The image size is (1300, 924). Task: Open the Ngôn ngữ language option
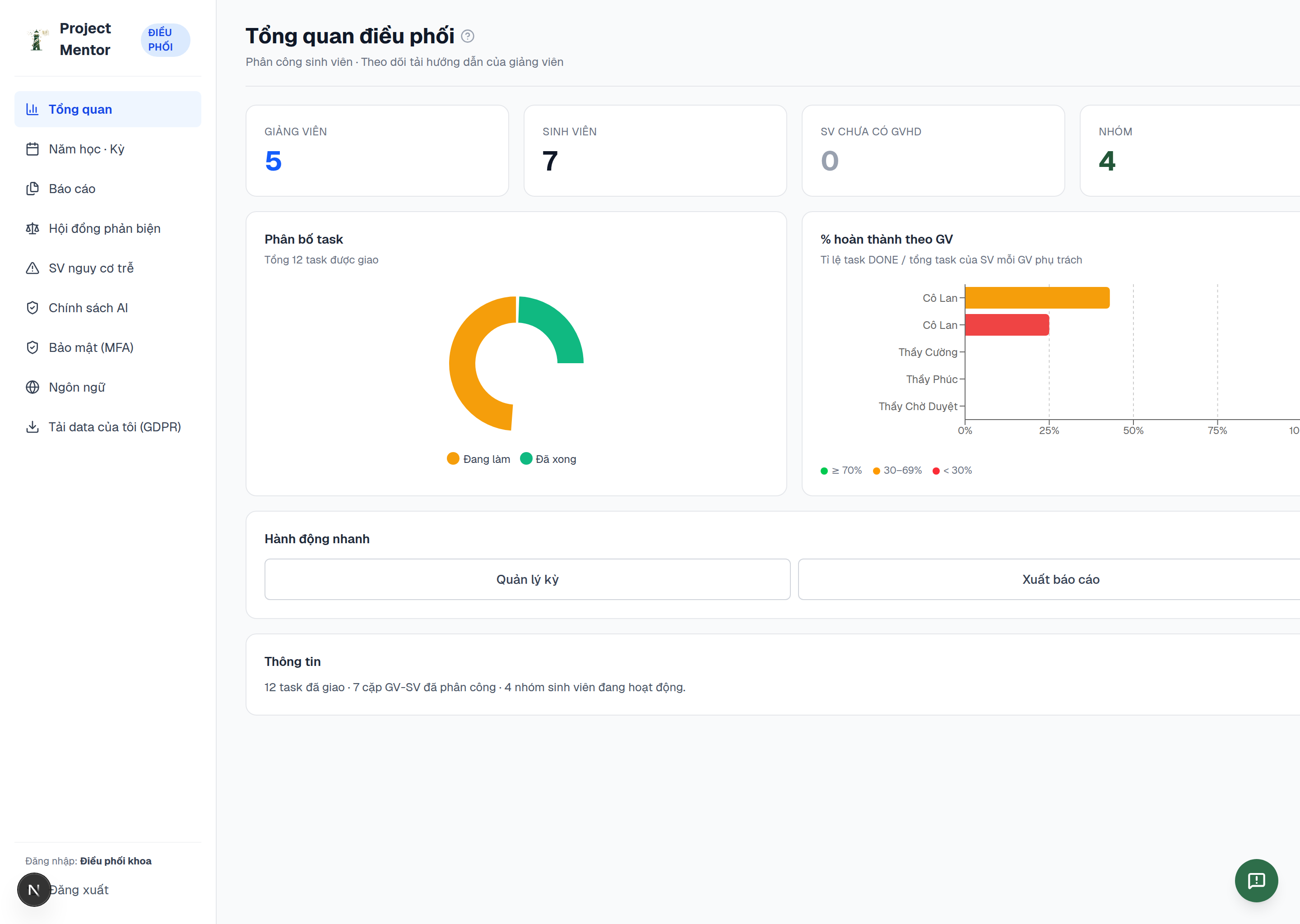(x=107, y=388)
